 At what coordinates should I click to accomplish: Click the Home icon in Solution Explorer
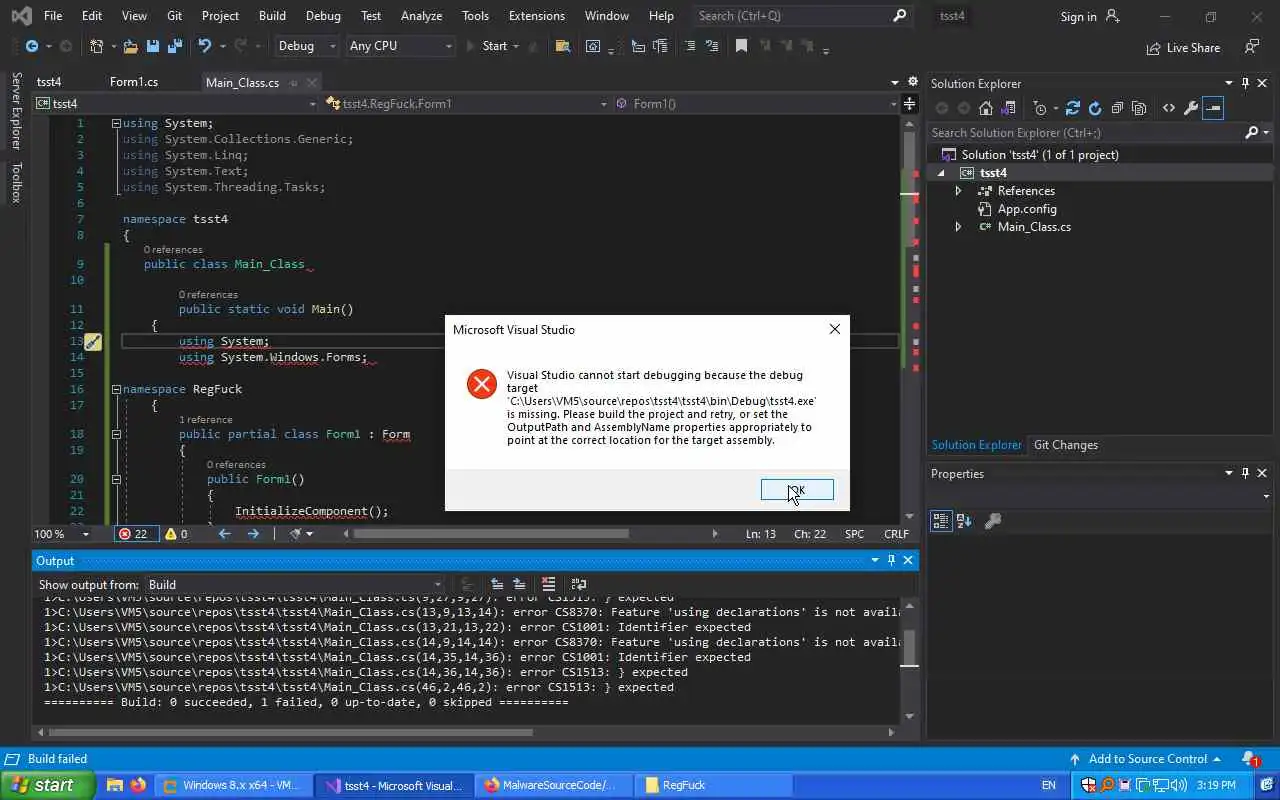(x=986, y=108)
